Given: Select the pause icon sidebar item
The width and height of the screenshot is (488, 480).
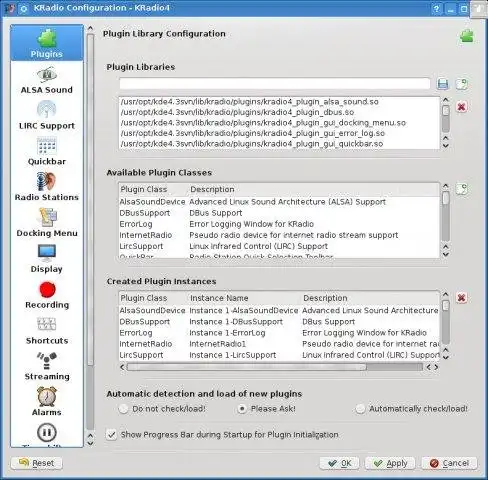Looking at the screenshot, I should (47, 433).
